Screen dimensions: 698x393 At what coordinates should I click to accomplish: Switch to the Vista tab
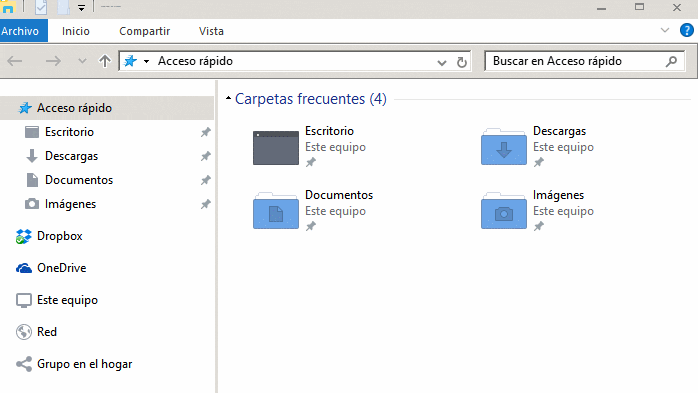click(211, 31)
